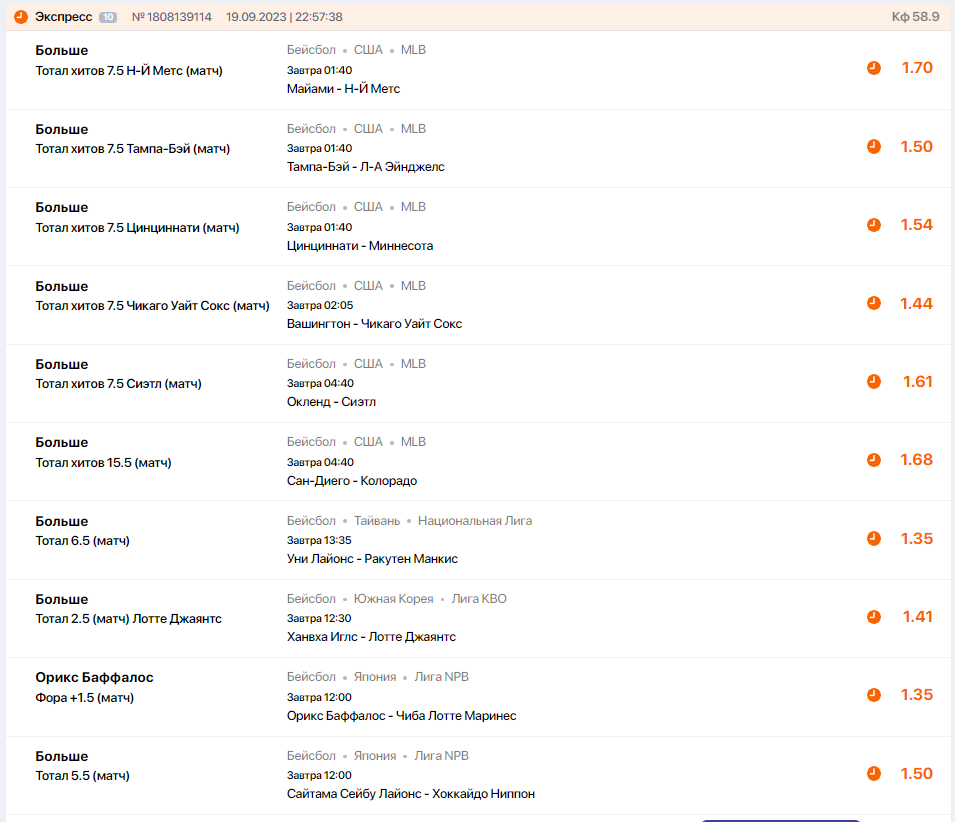Open the Ханвха Иглс - Лотте Джаянтс match
The image size is (955, 822).
(372, 637)
